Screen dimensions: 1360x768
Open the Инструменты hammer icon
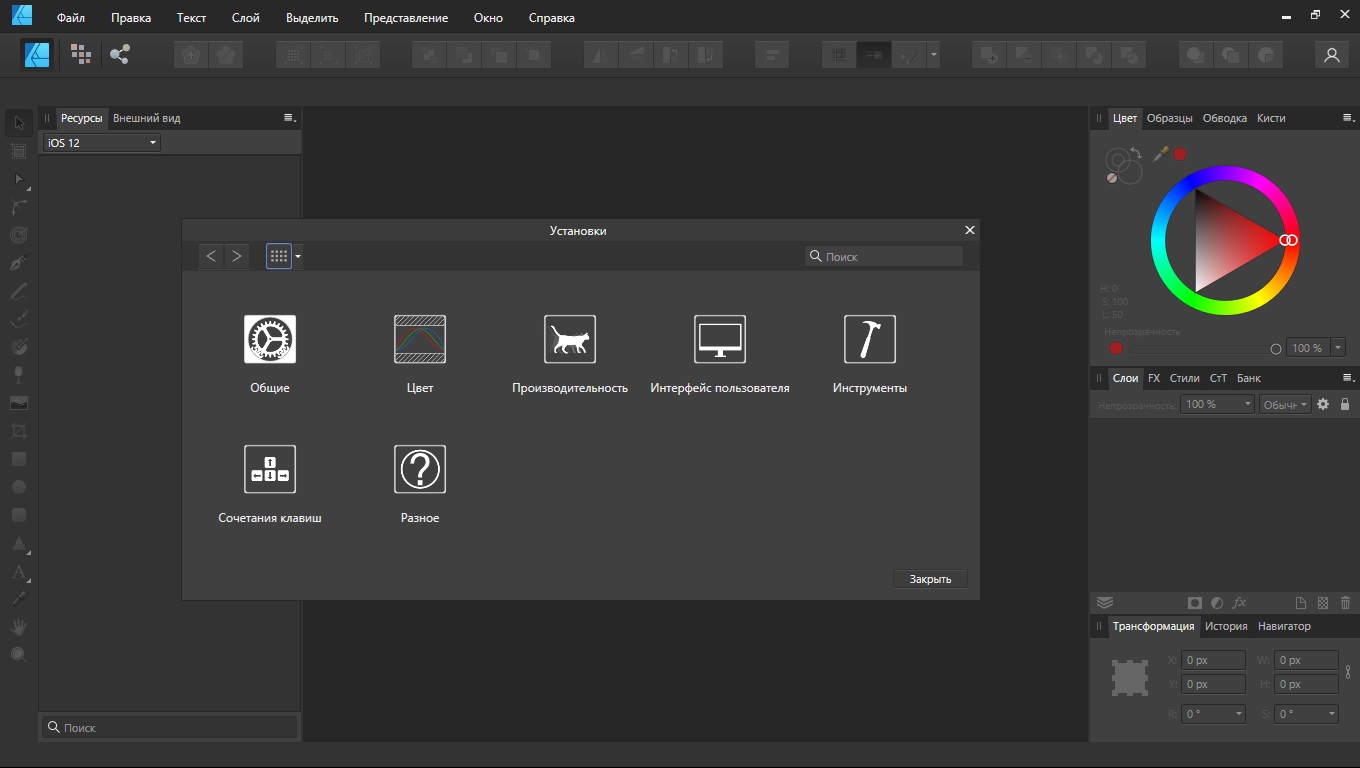[870, 340]
